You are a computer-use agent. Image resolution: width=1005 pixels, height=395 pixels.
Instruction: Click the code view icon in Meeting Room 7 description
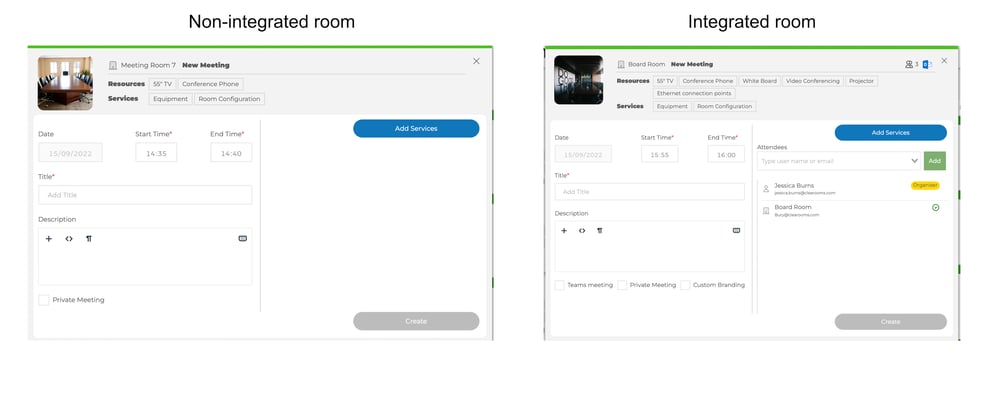[69, 239]
